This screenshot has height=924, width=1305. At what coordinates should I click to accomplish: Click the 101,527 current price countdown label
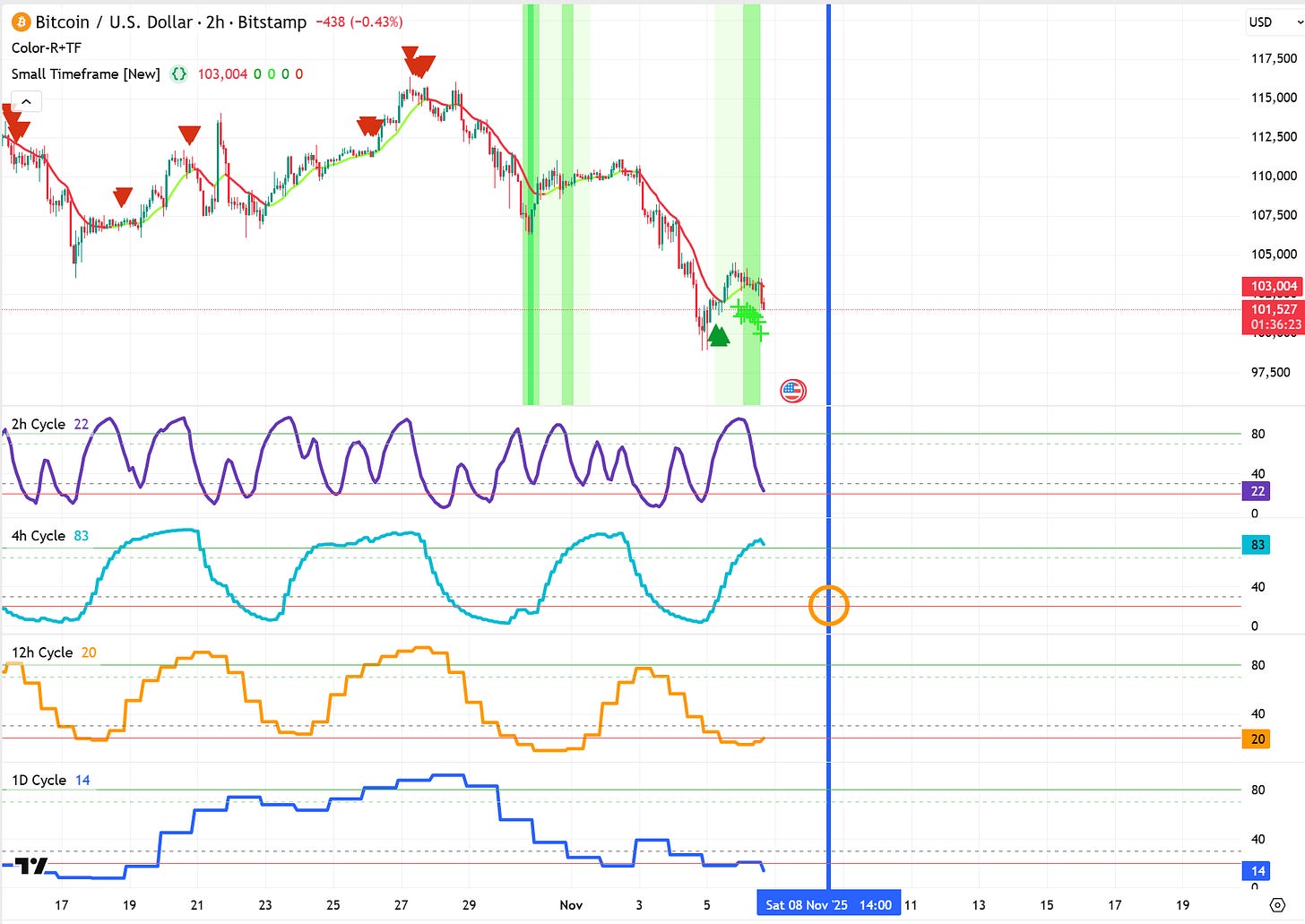click(x=1273, y=317)
